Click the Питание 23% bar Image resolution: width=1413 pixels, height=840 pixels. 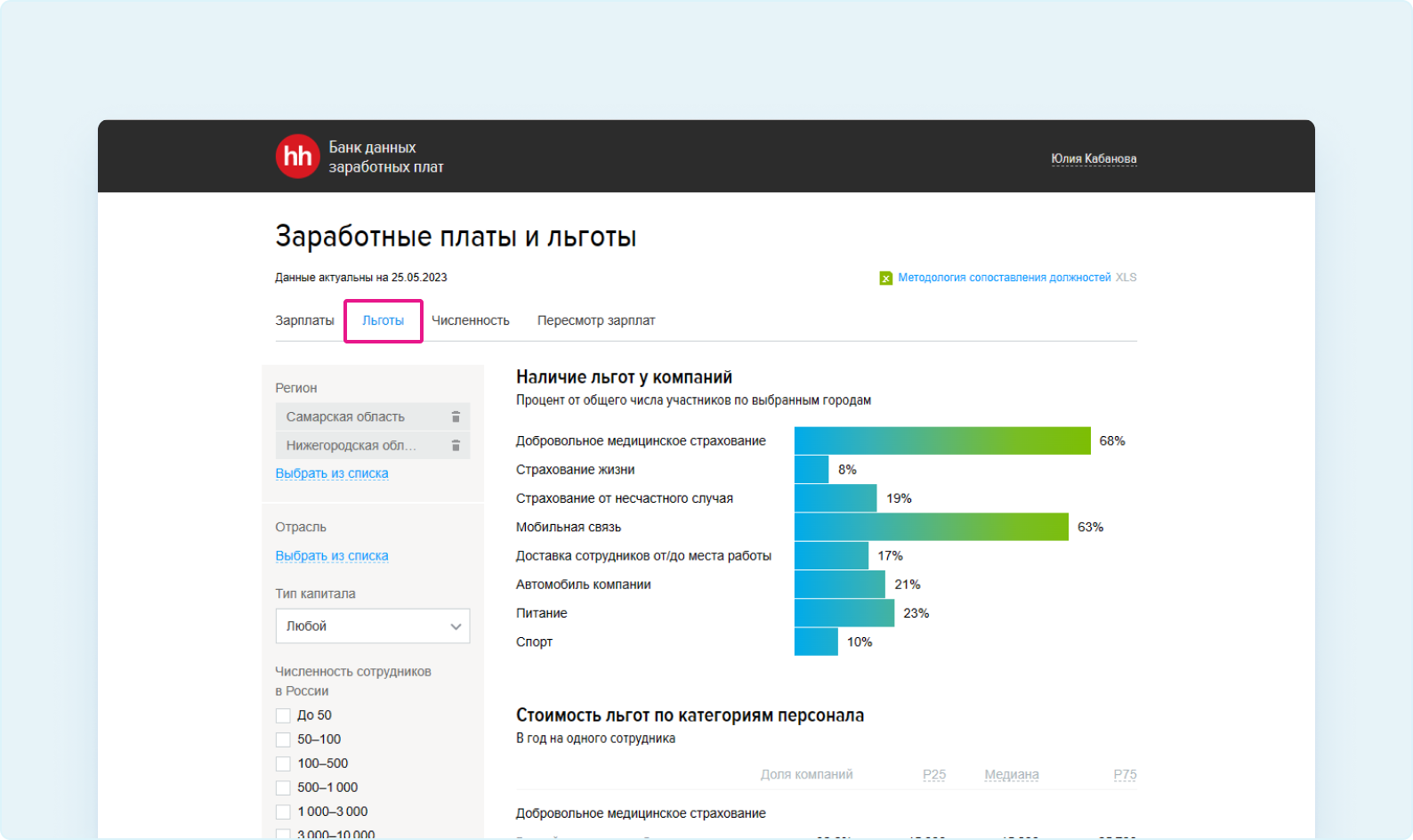click(844, 613)
